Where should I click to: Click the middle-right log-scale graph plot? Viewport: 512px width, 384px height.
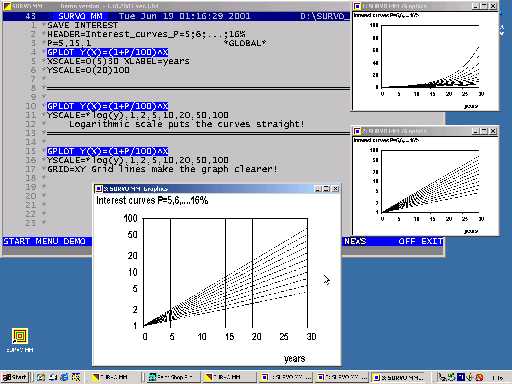click(x=430, y=181)
